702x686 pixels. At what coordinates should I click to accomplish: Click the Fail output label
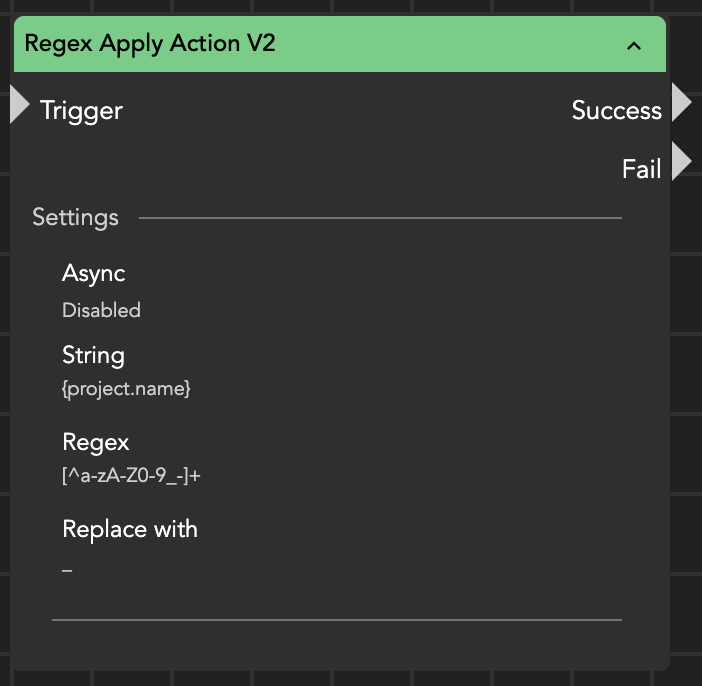pyautogui.click(x=641, y=169)
